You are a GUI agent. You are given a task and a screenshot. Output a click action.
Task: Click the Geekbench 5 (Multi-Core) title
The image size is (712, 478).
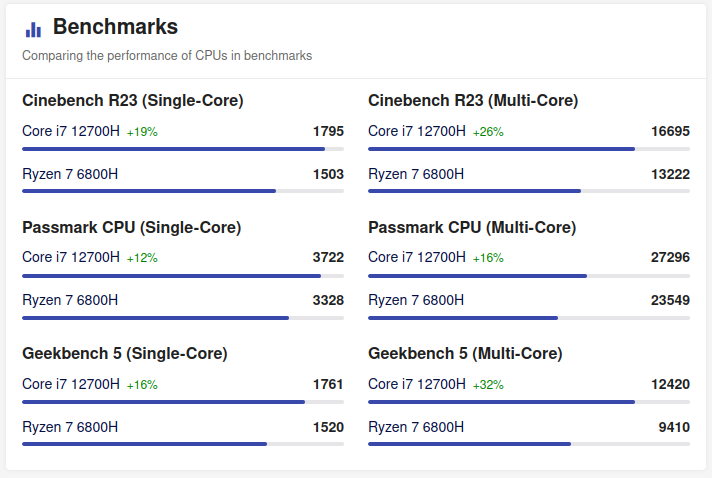click(465, 353)
